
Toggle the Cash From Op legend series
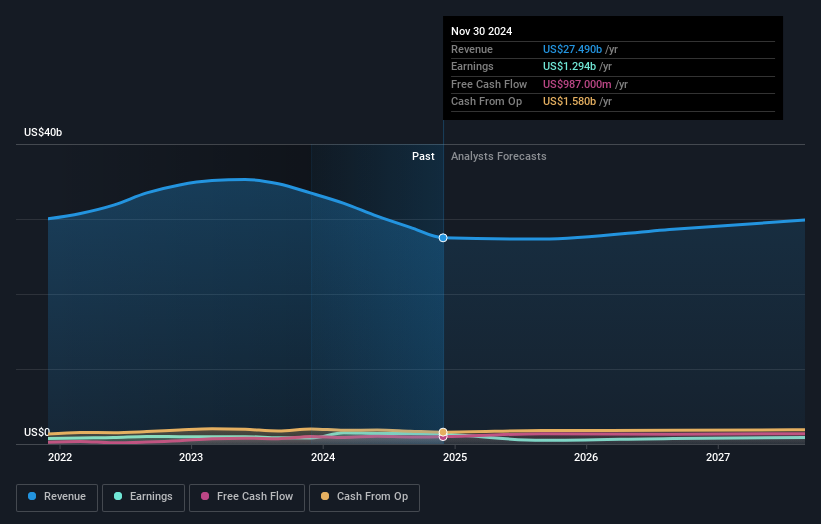[364, 497]
